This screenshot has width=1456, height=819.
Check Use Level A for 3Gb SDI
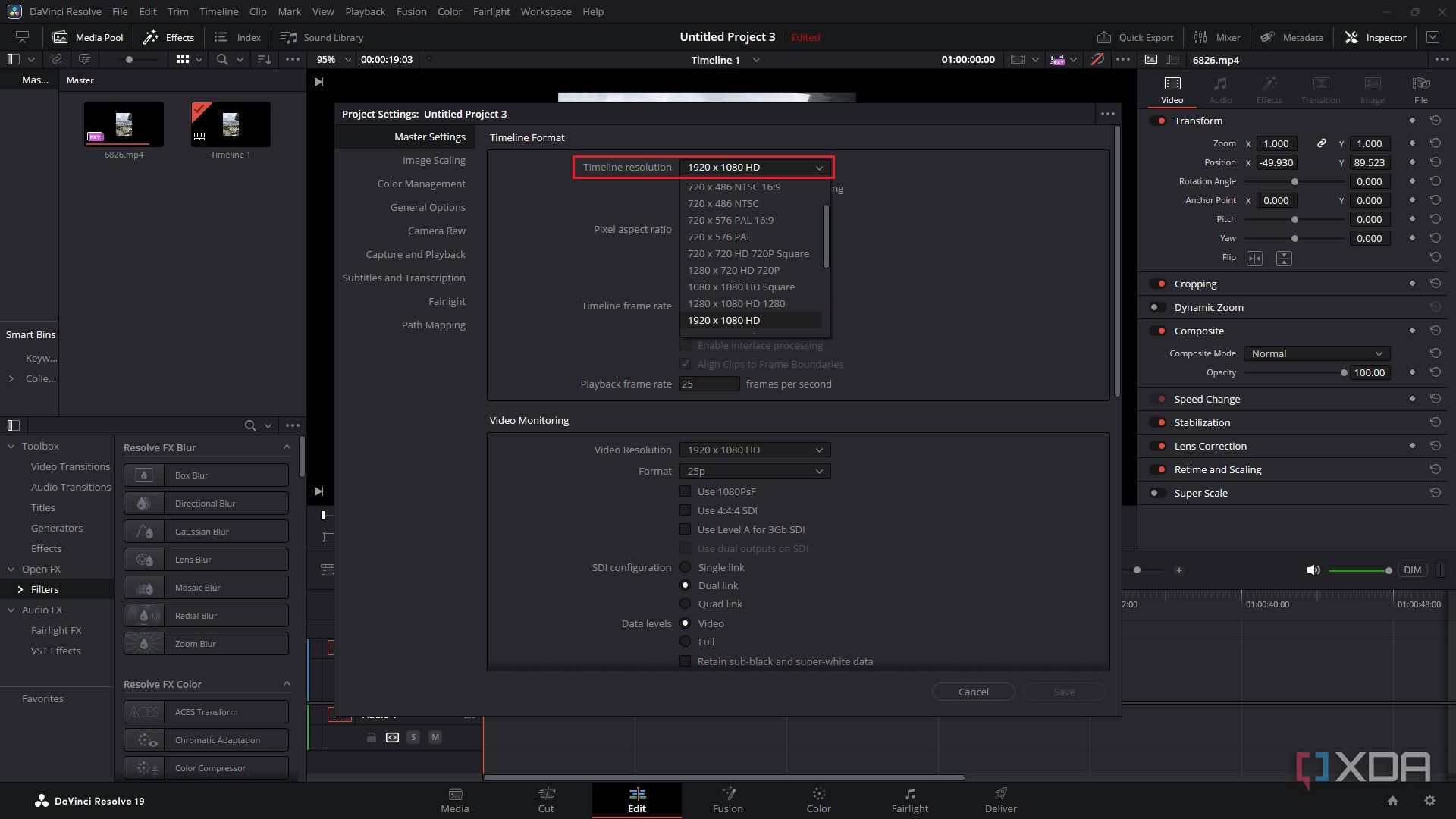click(685, 529)
